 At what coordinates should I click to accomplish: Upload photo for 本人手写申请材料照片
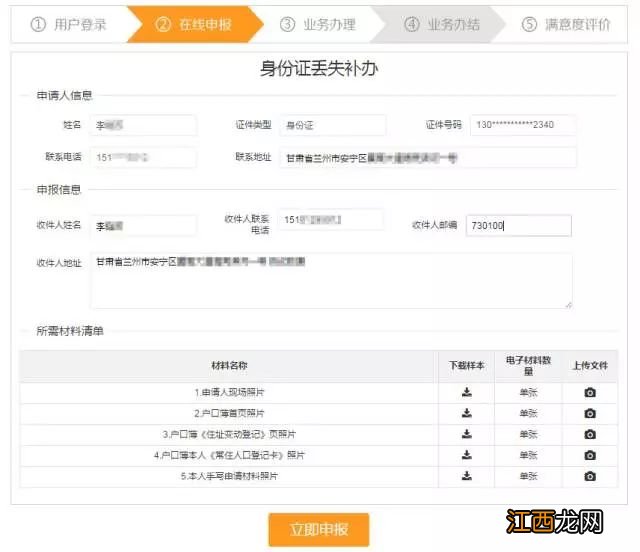[590, 476]
